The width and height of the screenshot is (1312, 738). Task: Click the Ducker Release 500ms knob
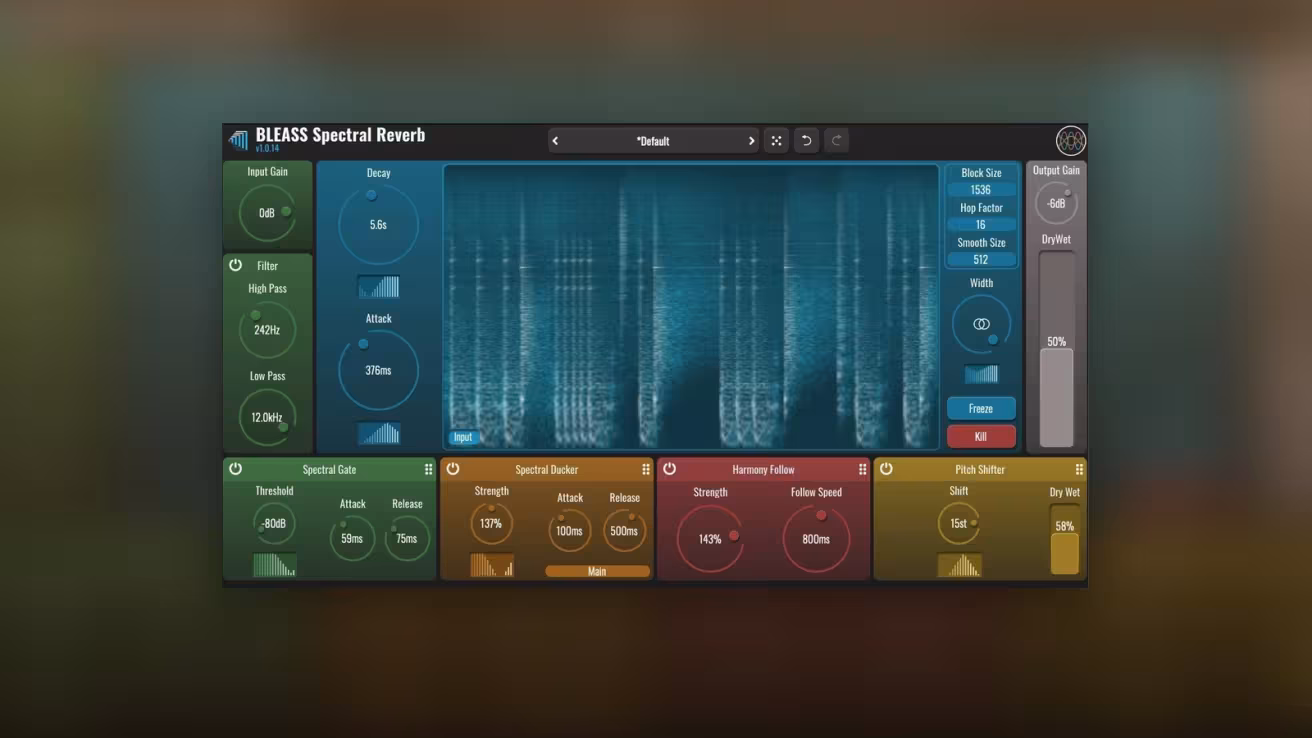[624, 531]
